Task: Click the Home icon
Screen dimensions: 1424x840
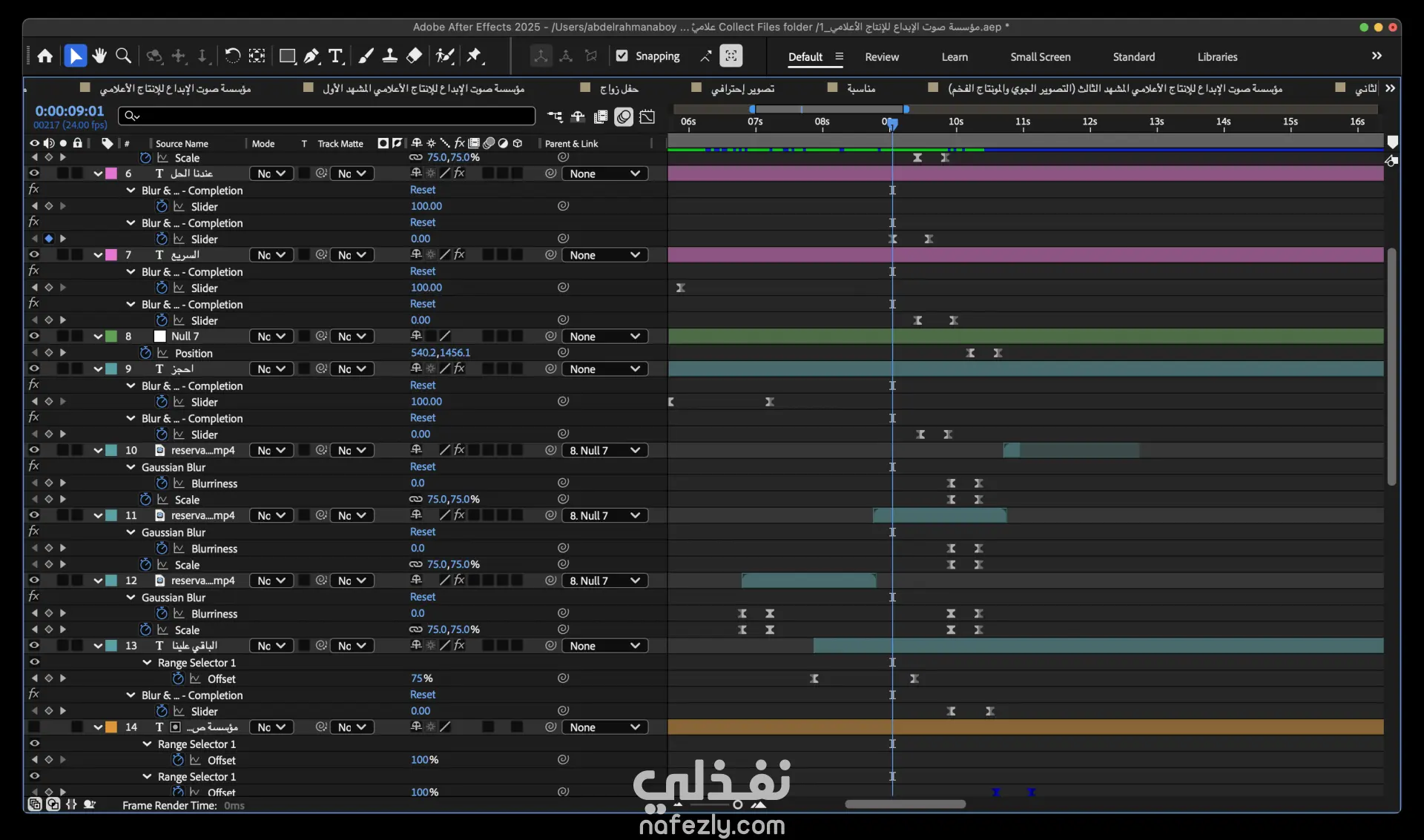Action: (45, 56)
